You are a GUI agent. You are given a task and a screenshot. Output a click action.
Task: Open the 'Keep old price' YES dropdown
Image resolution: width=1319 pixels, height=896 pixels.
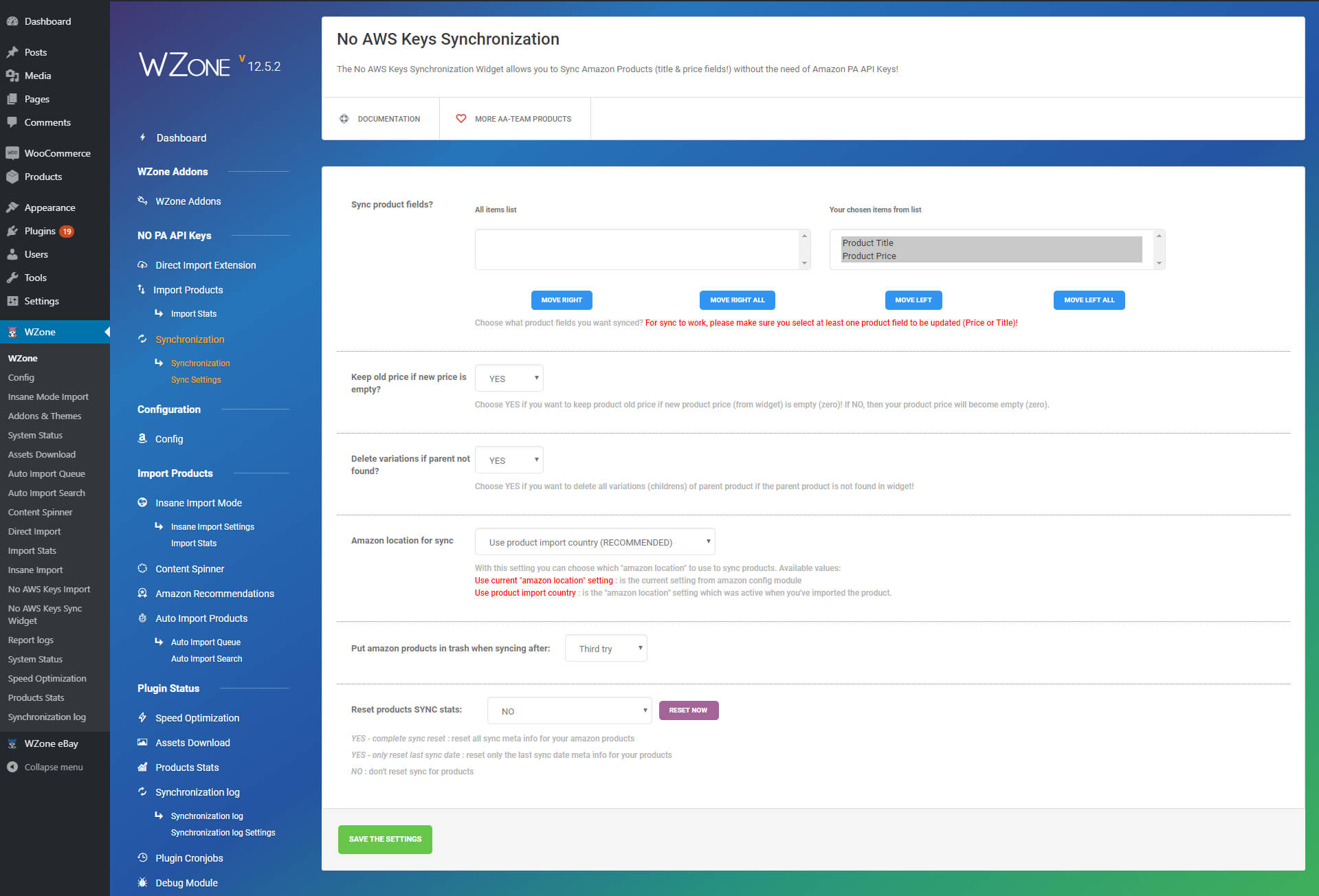[x=509, y=378]
